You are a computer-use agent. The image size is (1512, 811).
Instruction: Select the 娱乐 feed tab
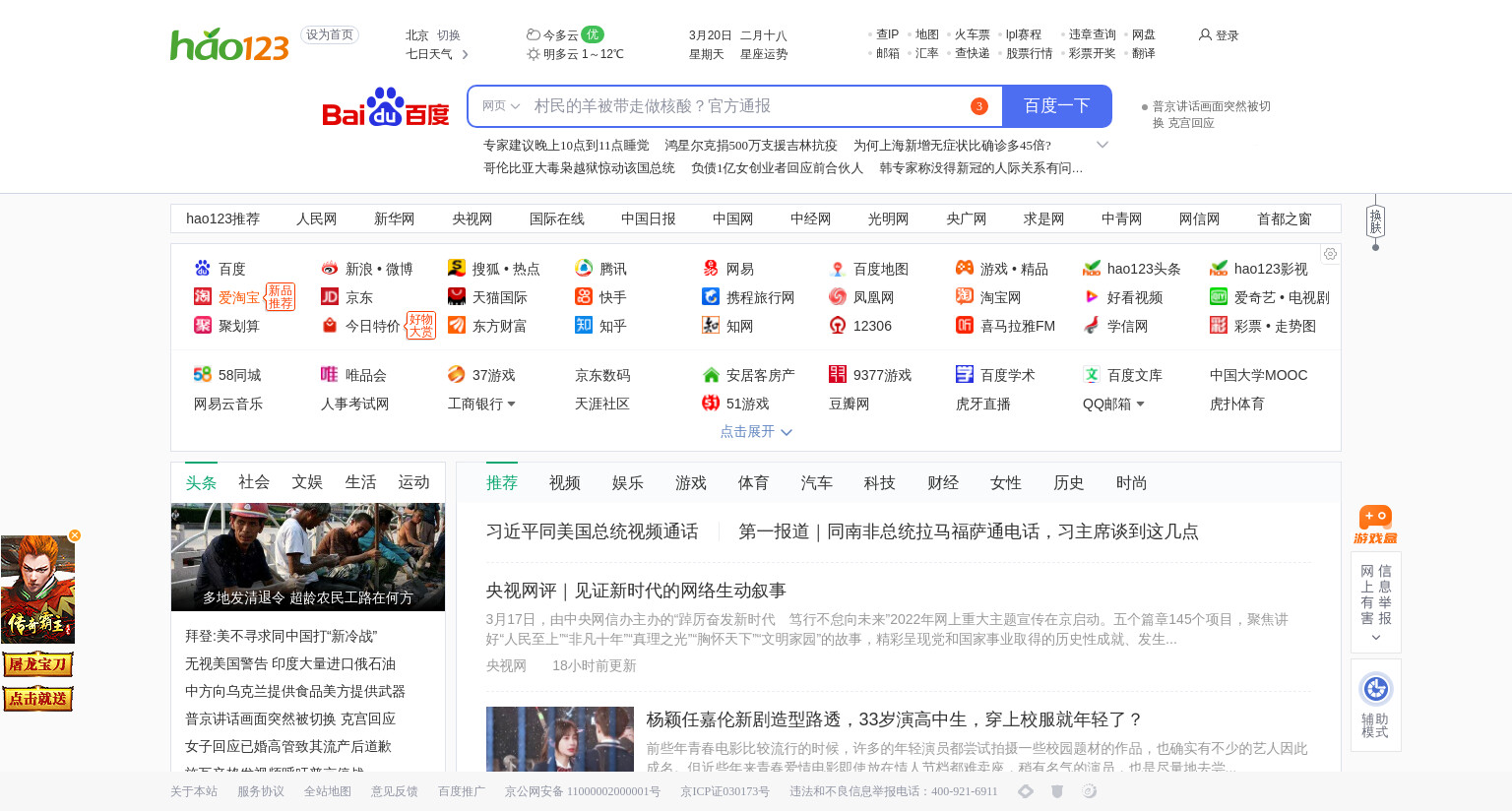[628, 483]
